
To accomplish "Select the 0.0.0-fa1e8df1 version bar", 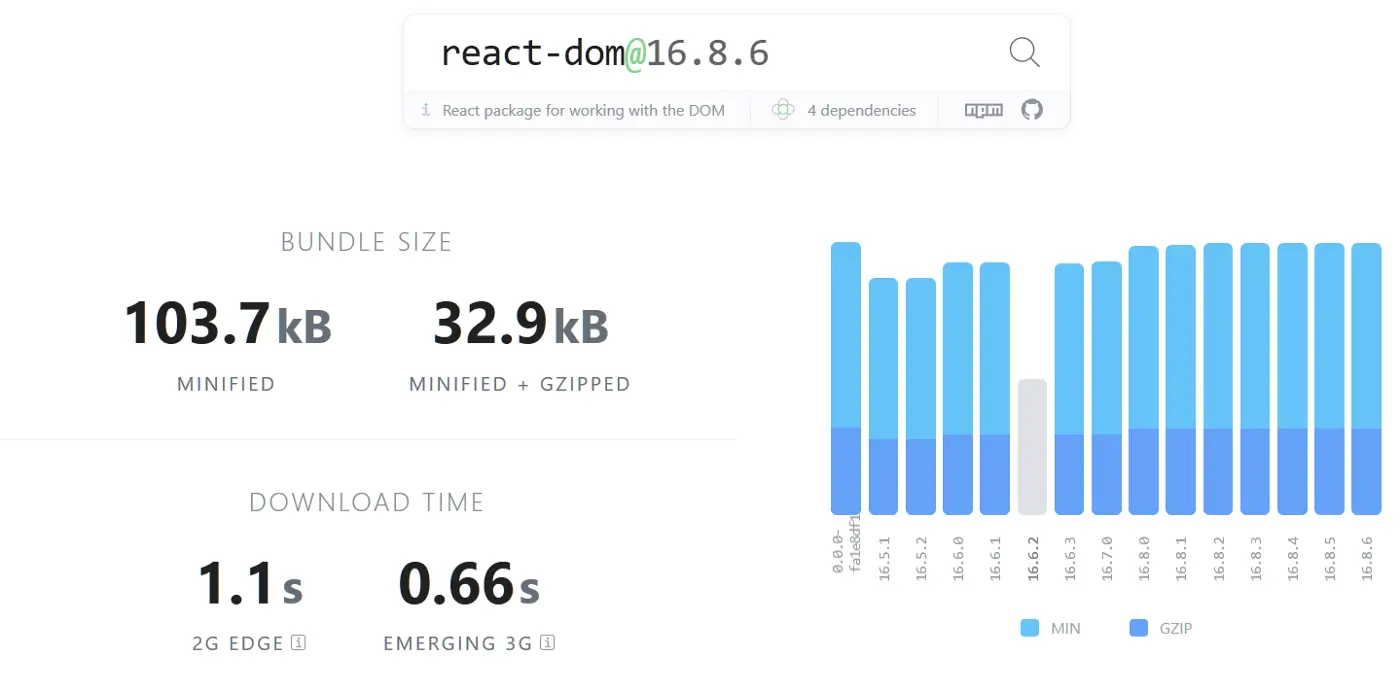I will (846, 378).
